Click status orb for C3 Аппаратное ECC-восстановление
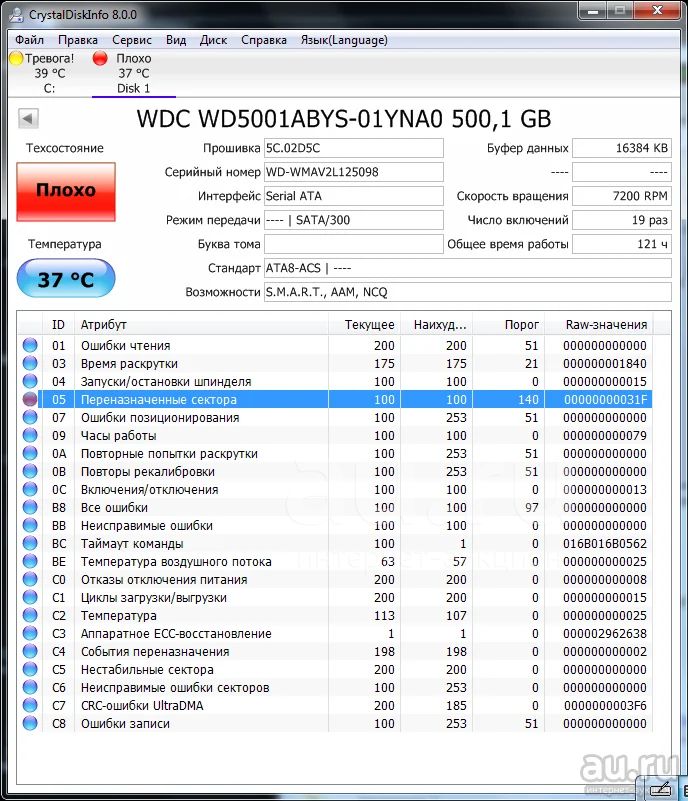 (30, 633)
